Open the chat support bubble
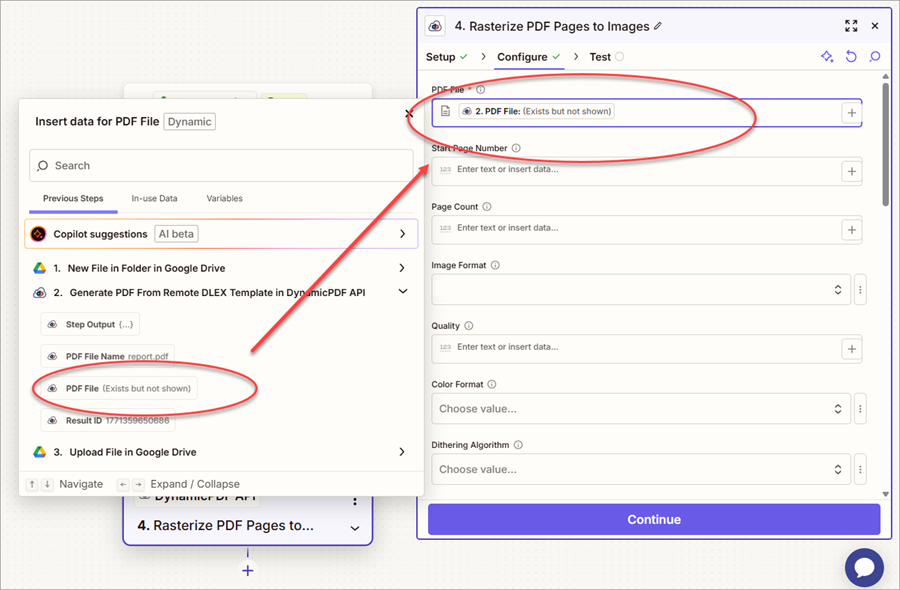This screenshot has height=590, width=900. pyautogui.click(x=864, y=567)
